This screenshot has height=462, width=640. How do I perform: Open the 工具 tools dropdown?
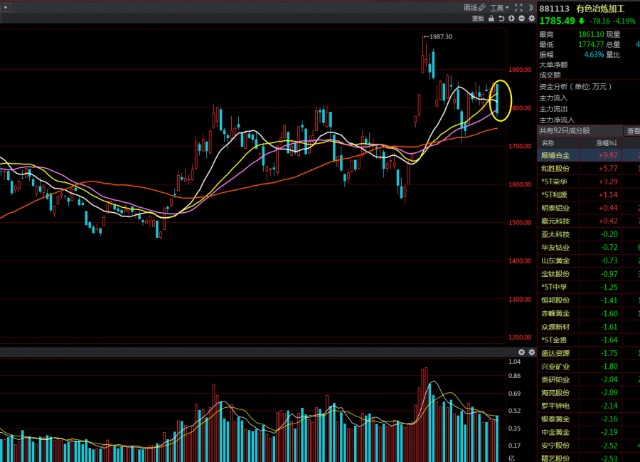click(x=498, y=7)
